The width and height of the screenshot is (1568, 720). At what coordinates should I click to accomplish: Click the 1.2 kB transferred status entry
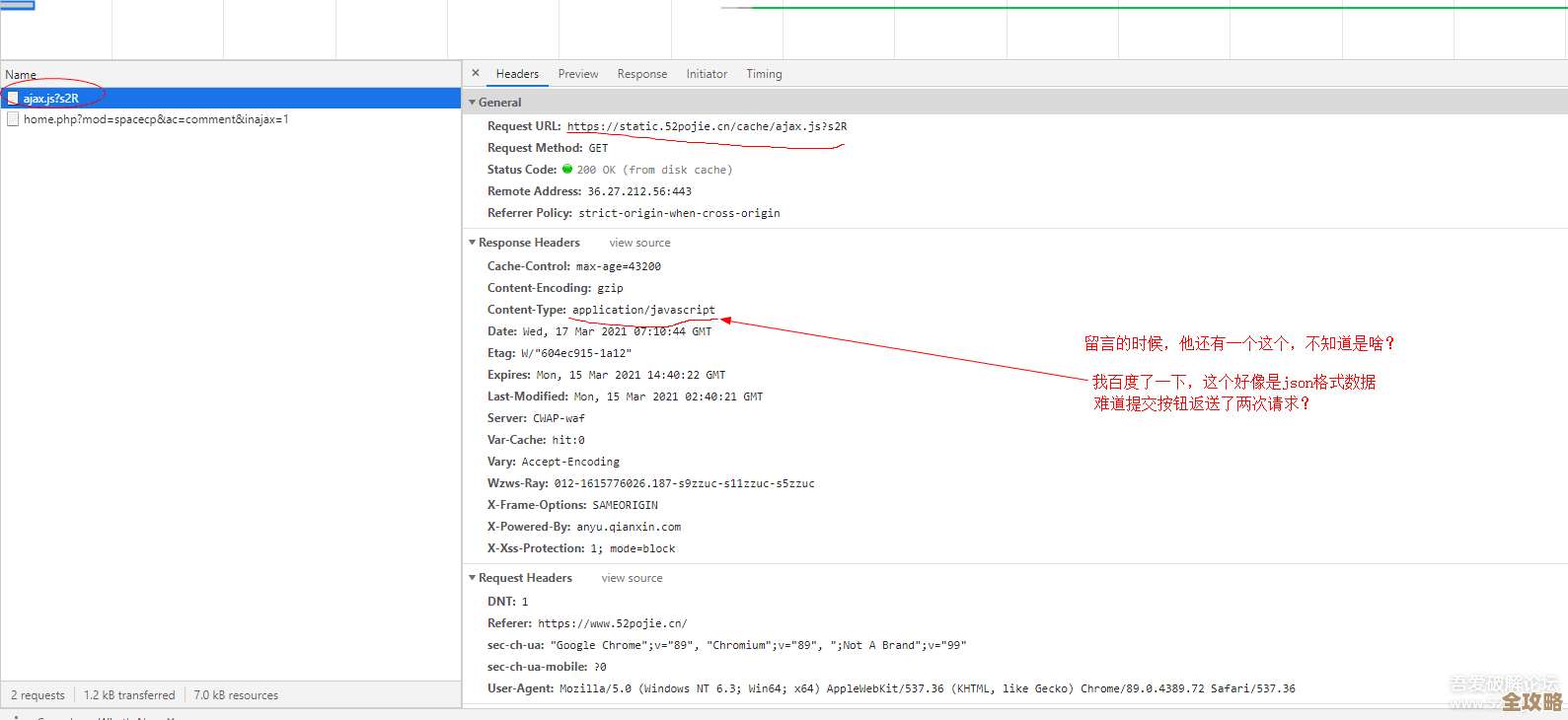pos(129,695)
